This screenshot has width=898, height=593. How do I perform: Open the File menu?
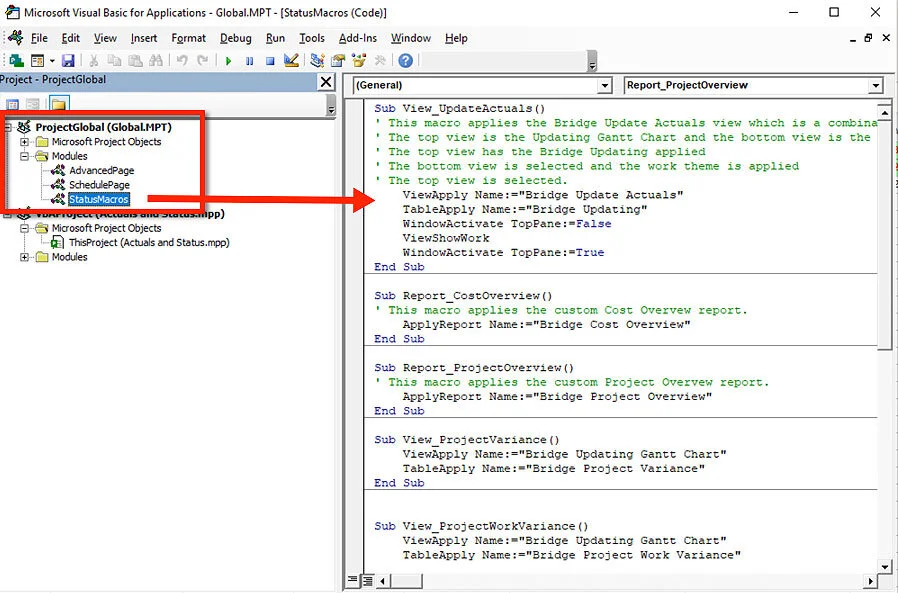39,38
